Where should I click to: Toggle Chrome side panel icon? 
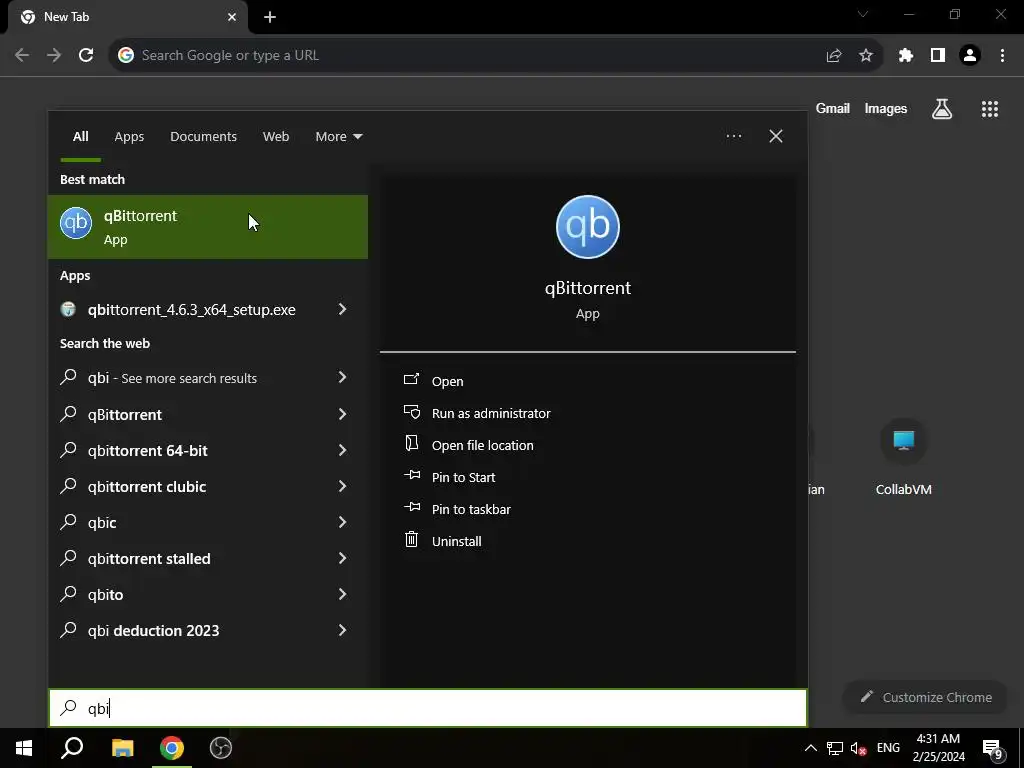(938, 56)
